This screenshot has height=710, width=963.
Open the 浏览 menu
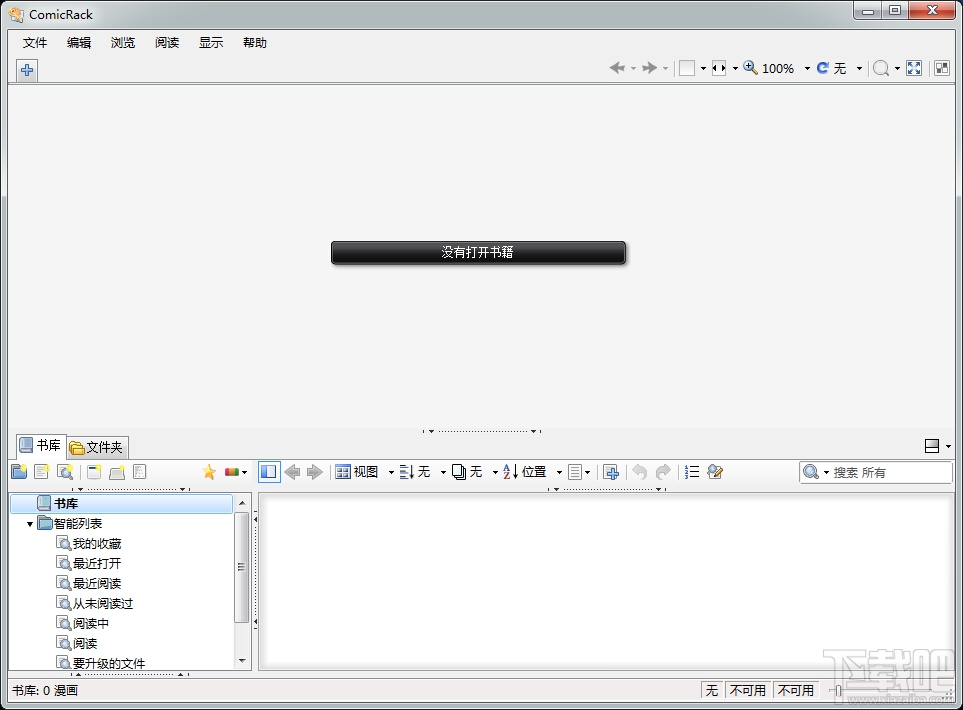pos(123,42)
